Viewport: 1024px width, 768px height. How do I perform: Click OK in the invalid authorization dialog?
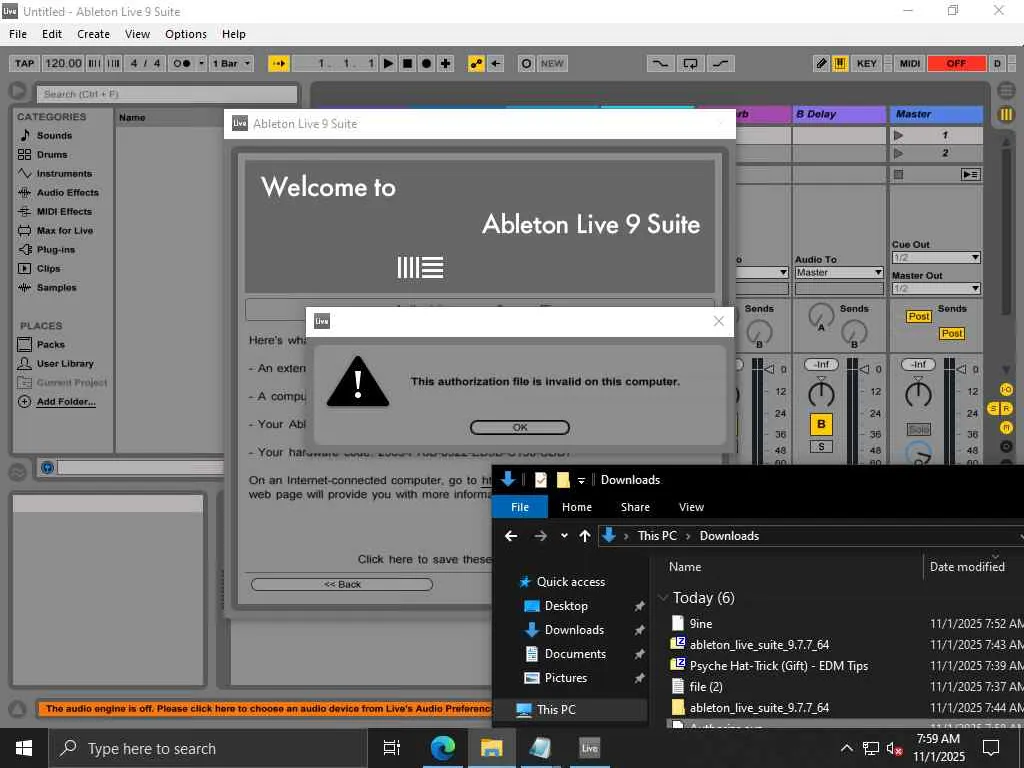(x=520, y=427)
